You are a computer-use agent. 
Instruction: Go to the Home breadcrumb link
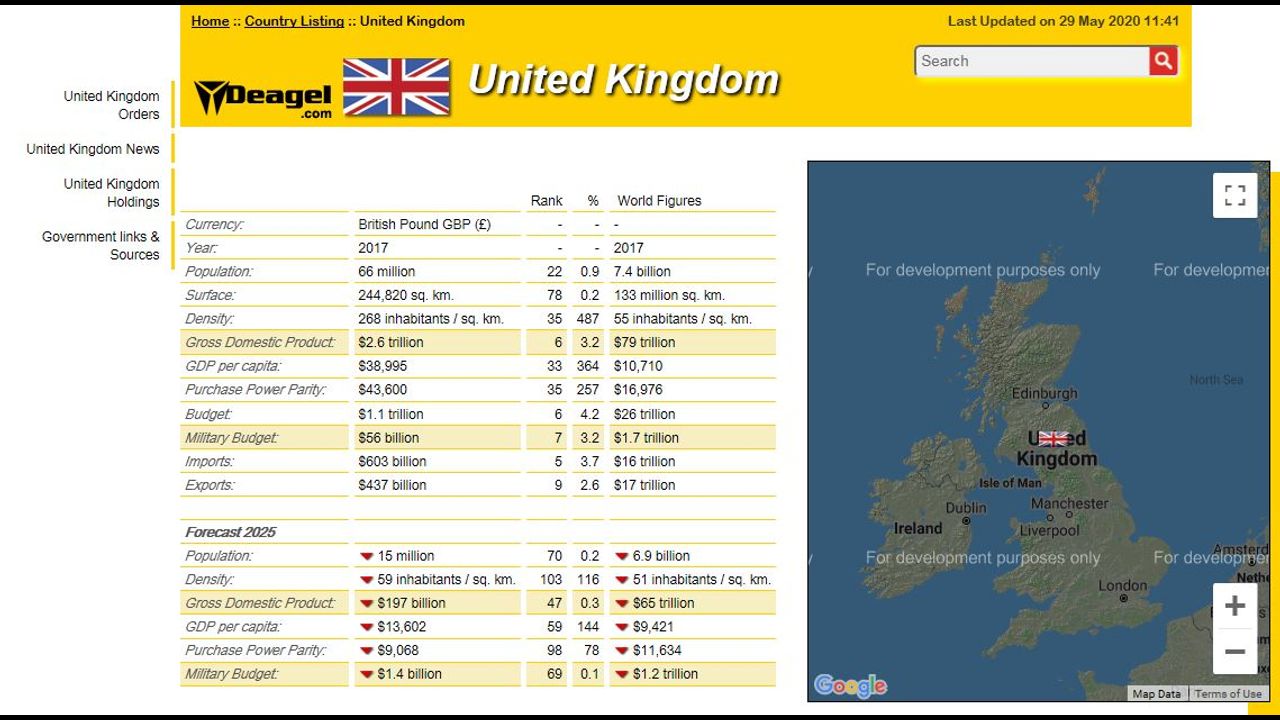[x=210, y=21]
